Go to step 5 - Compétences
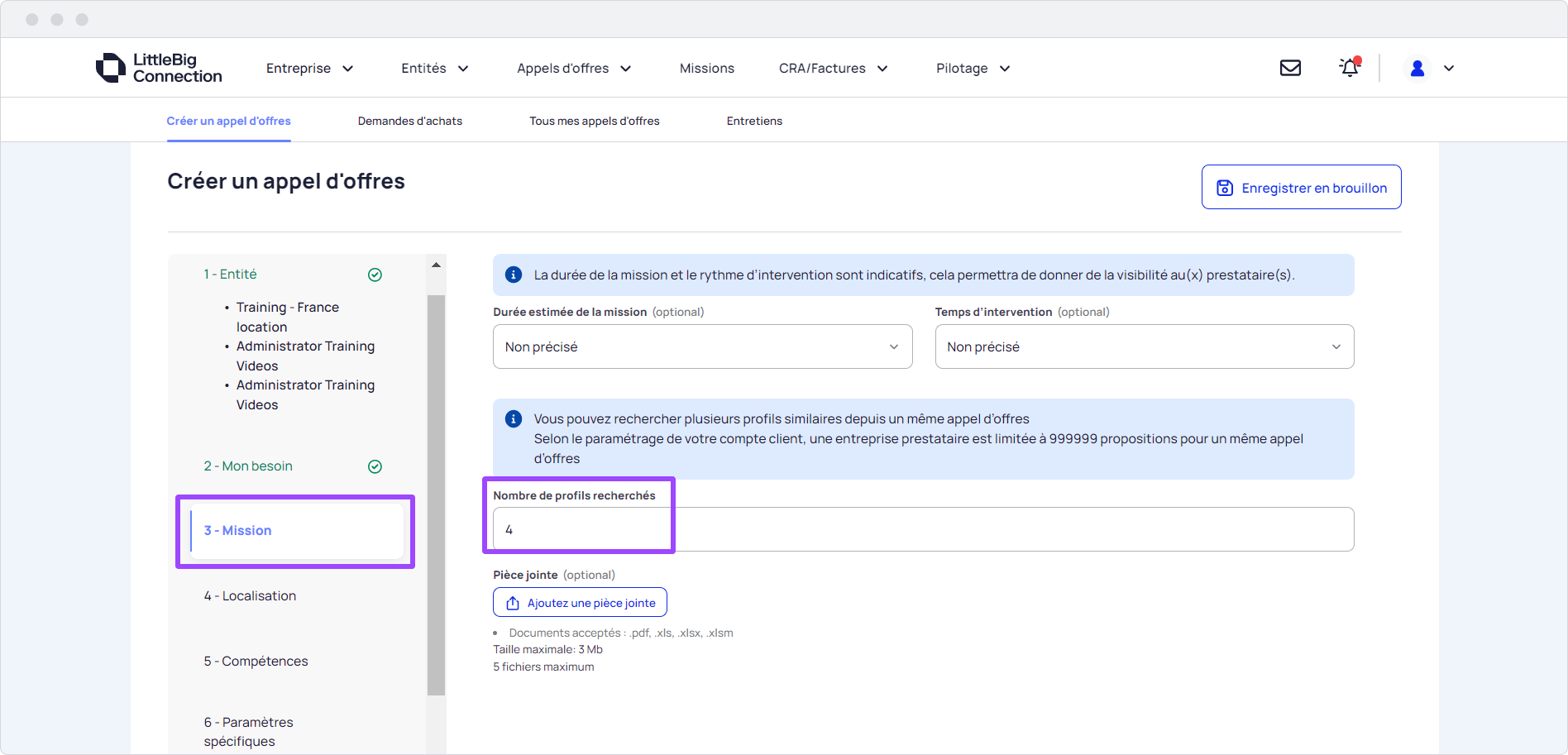This screenshot has height=755, width=1568. (x=256, y=661)
